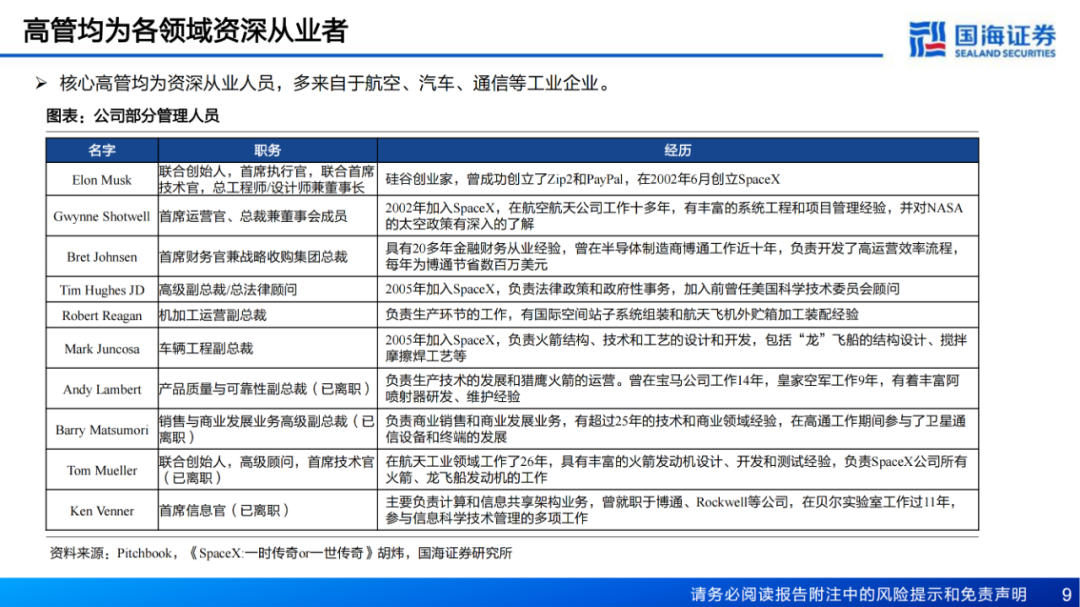Image resolution: width=1080 pixels, height=607 pixels.
Task: Click the experience text 负责生产环节的工作
Action: click(x=446, y=315)
